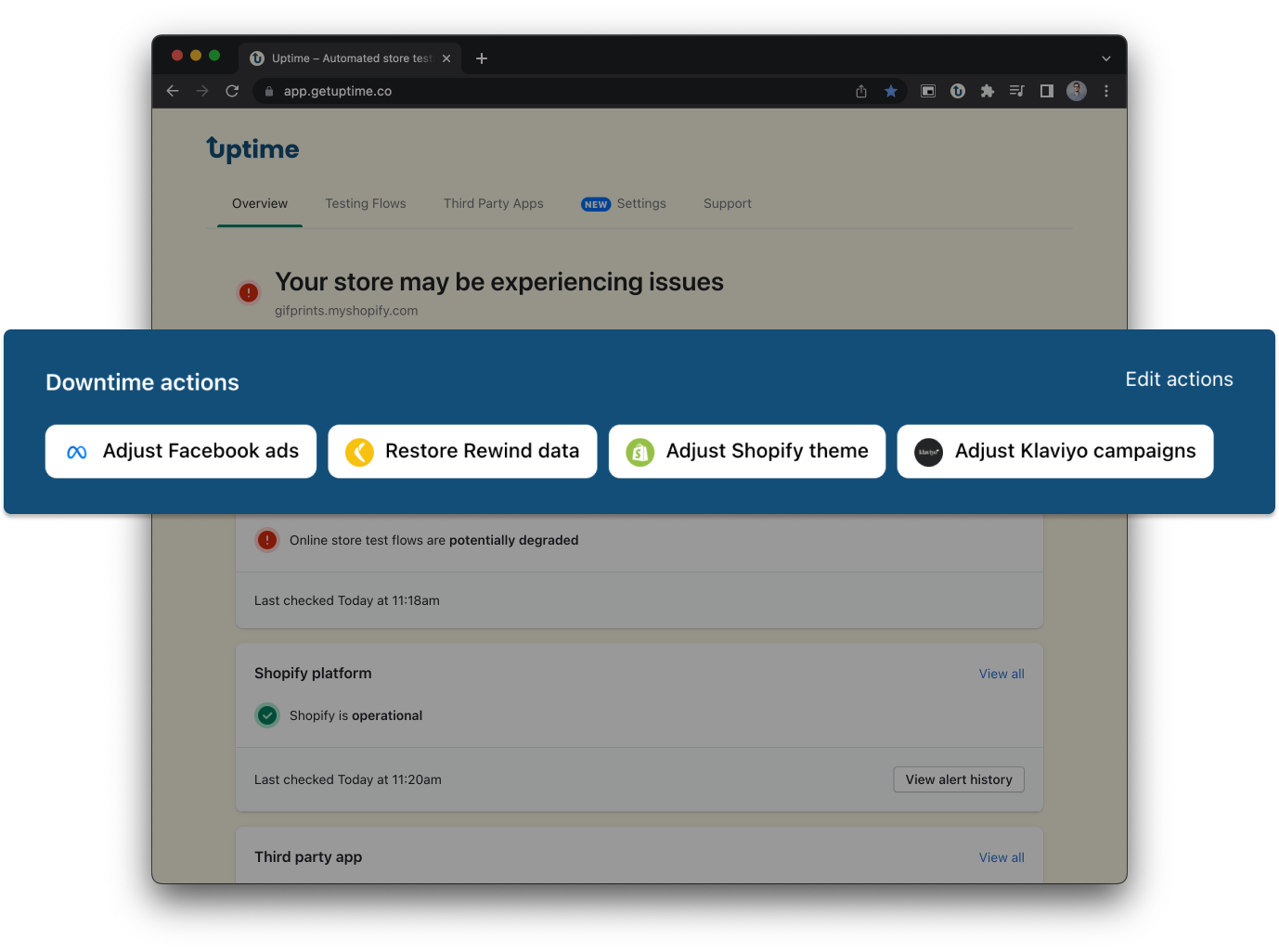
Task: Click the 'Shopify platform' heading
Action: pyautogui.click(x=313, y=674)
